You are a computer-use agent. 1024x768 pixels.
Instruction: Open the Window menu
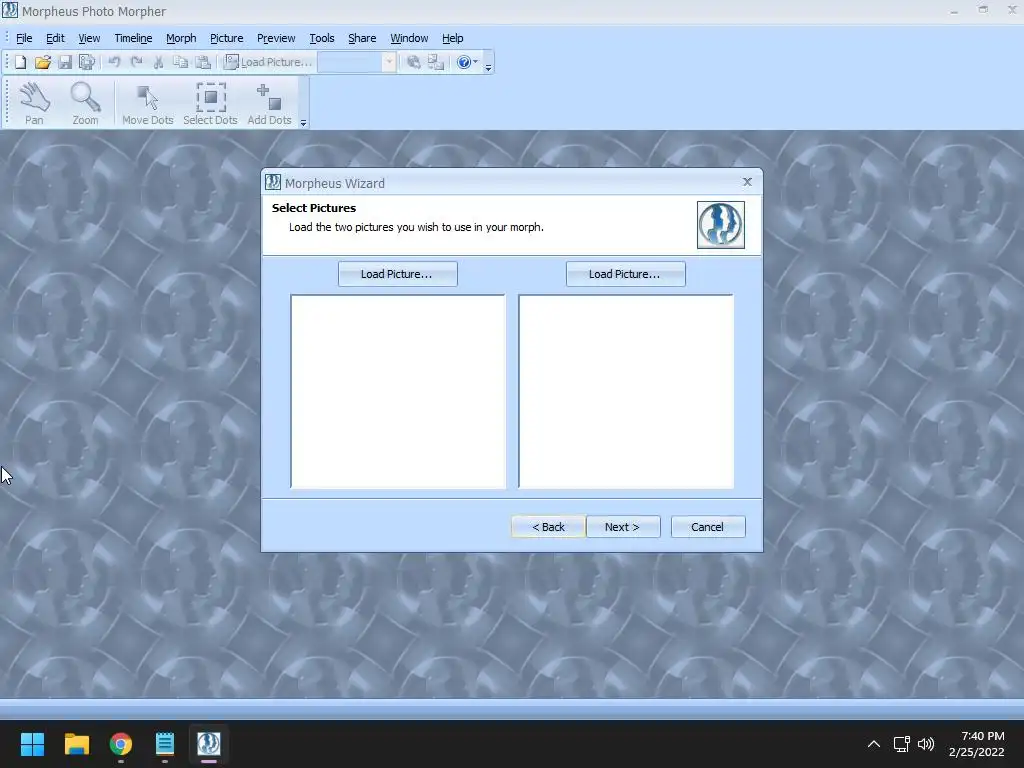pos(409,38)
